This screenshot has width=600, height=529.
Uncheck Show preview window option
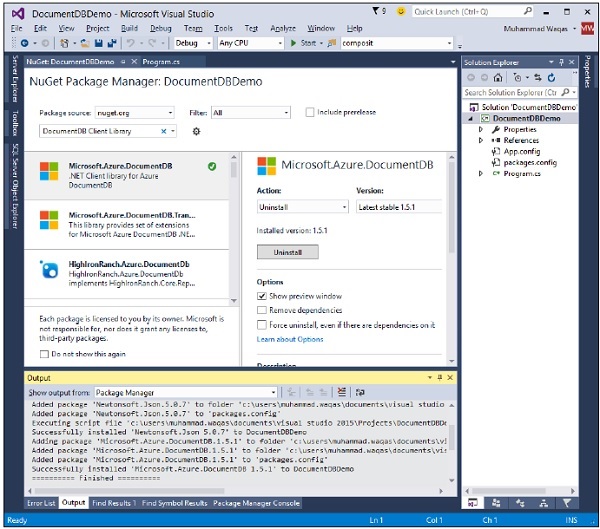point(262,297)
